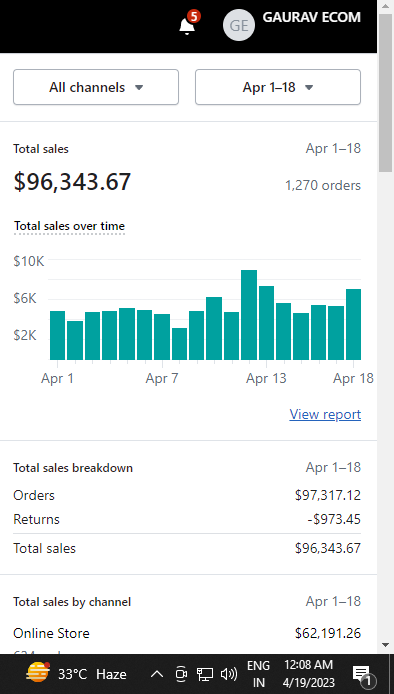Click the $62,191.26 Online Store amount
394x694 pixels.
[328, 633]
